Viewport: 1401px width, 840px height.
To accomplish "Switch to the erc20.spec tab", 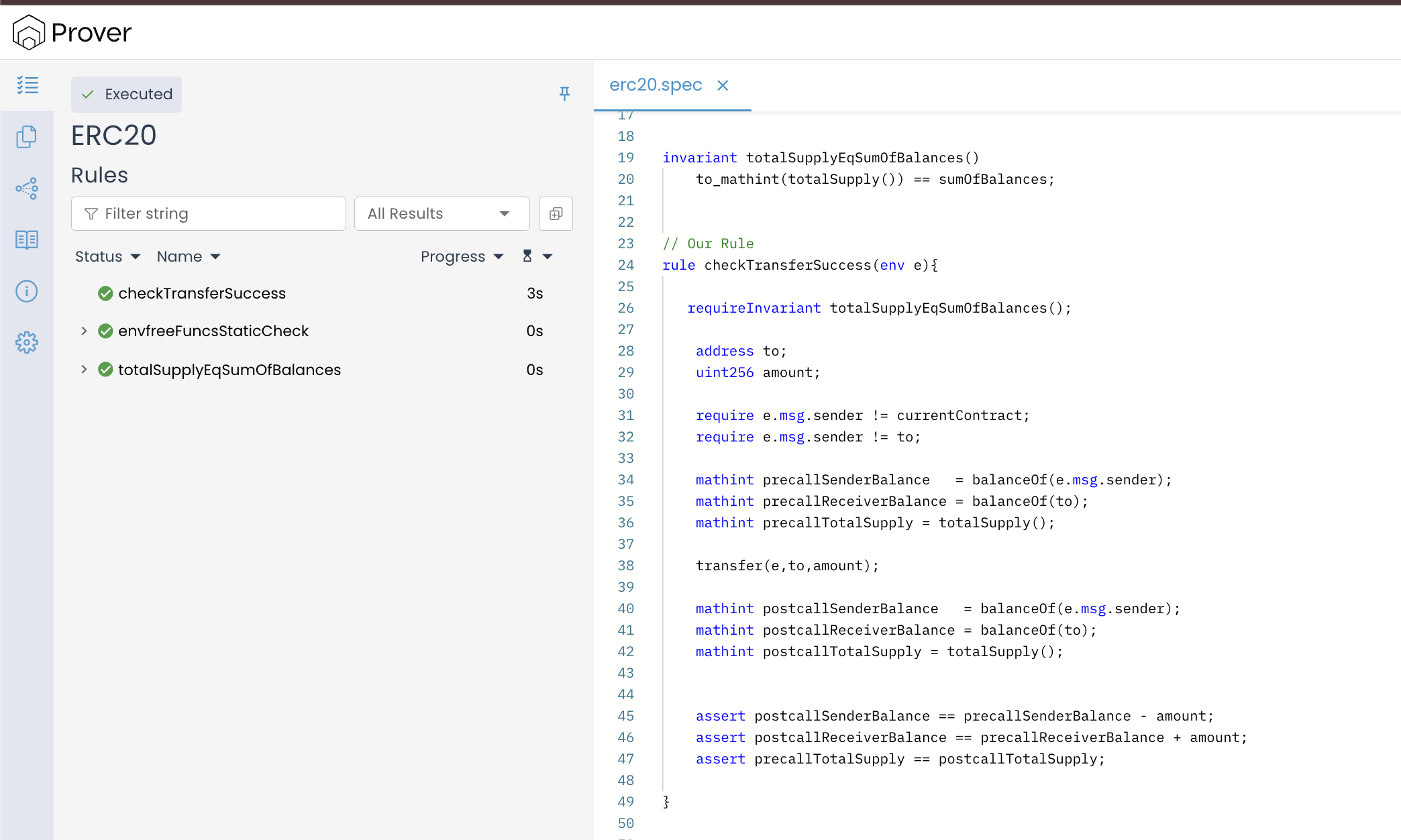I will 656,85.
